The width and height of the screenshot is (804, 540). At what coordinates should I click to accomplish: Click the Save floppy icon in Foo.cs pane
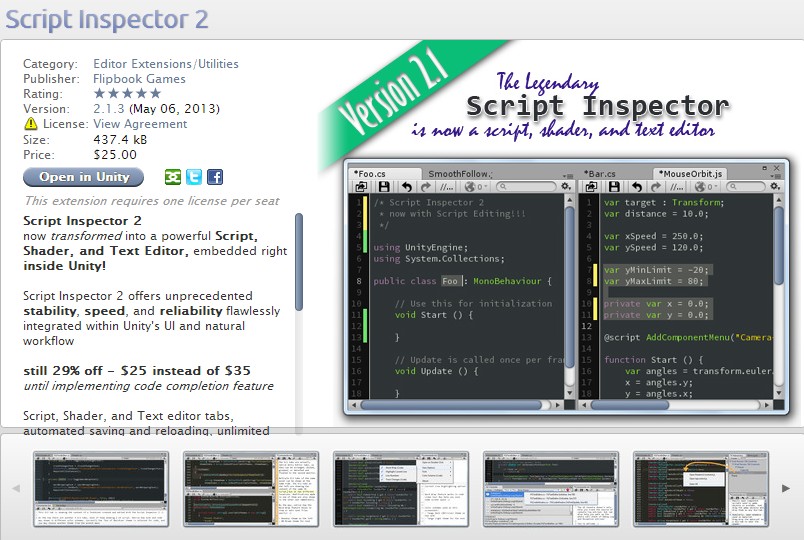pyautogui.click(x=384, y=187)
